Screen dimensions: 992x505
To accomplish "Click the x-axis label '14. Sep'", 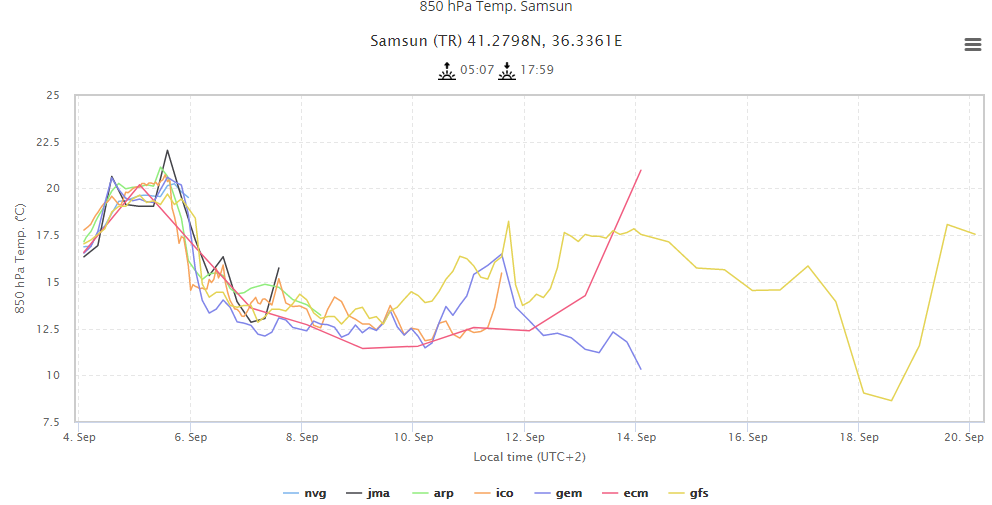I will pyautogui.click(x=636, y=437).
